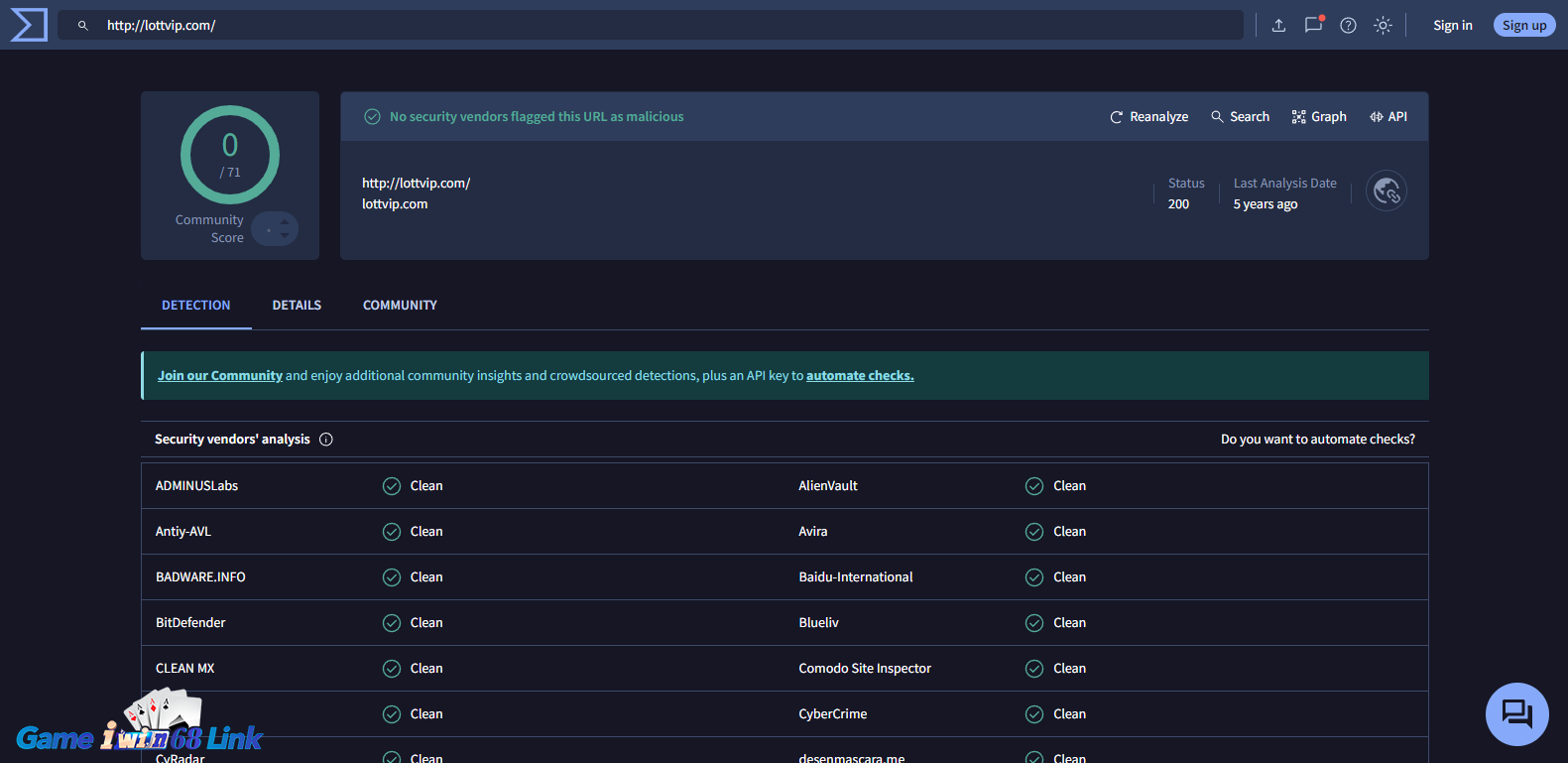Click the Blueliv vendor name

click(x=819, y=623)
